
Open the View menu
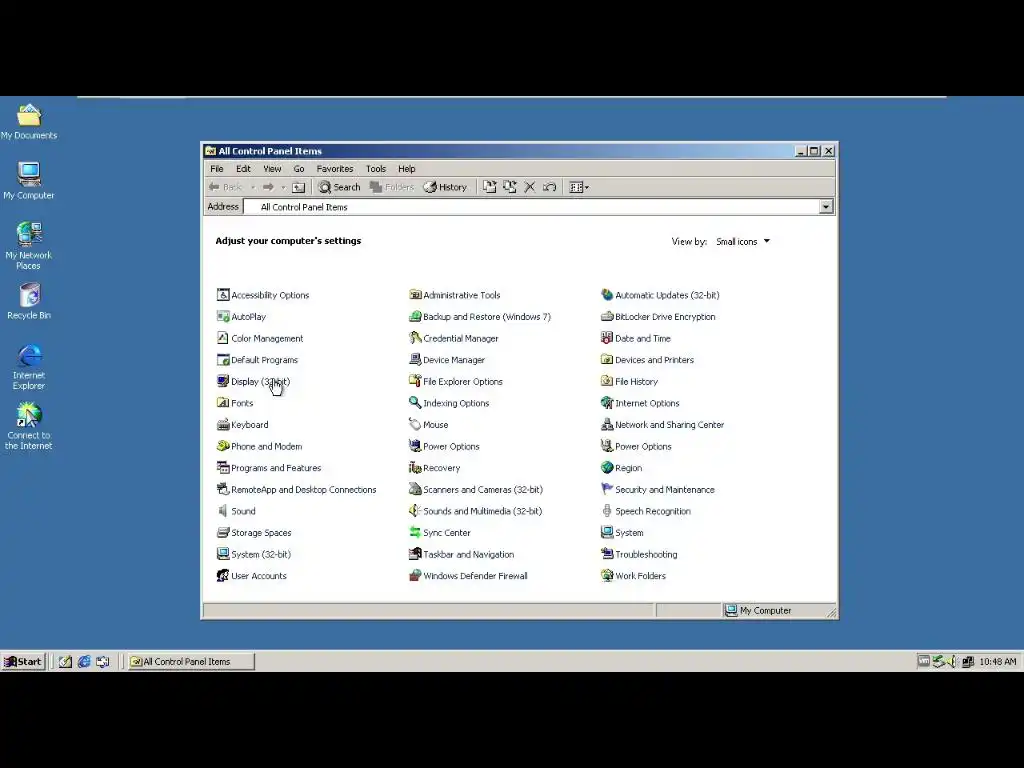(x=272, y=168)
